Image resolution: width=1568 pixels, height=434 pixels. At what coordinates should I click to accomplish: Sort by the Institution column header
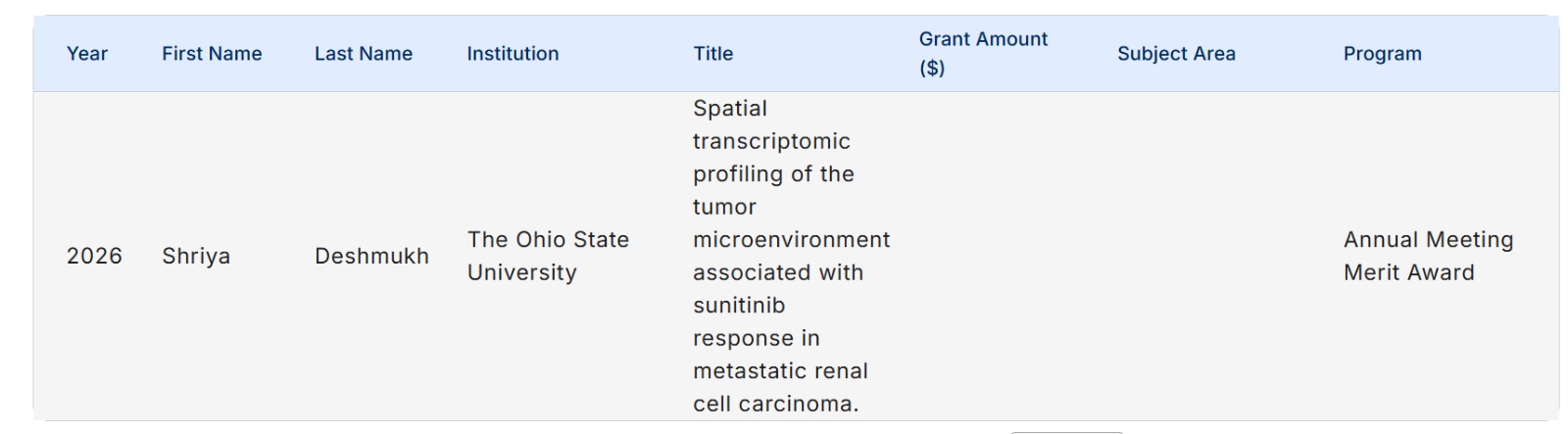tap(513, 54)
